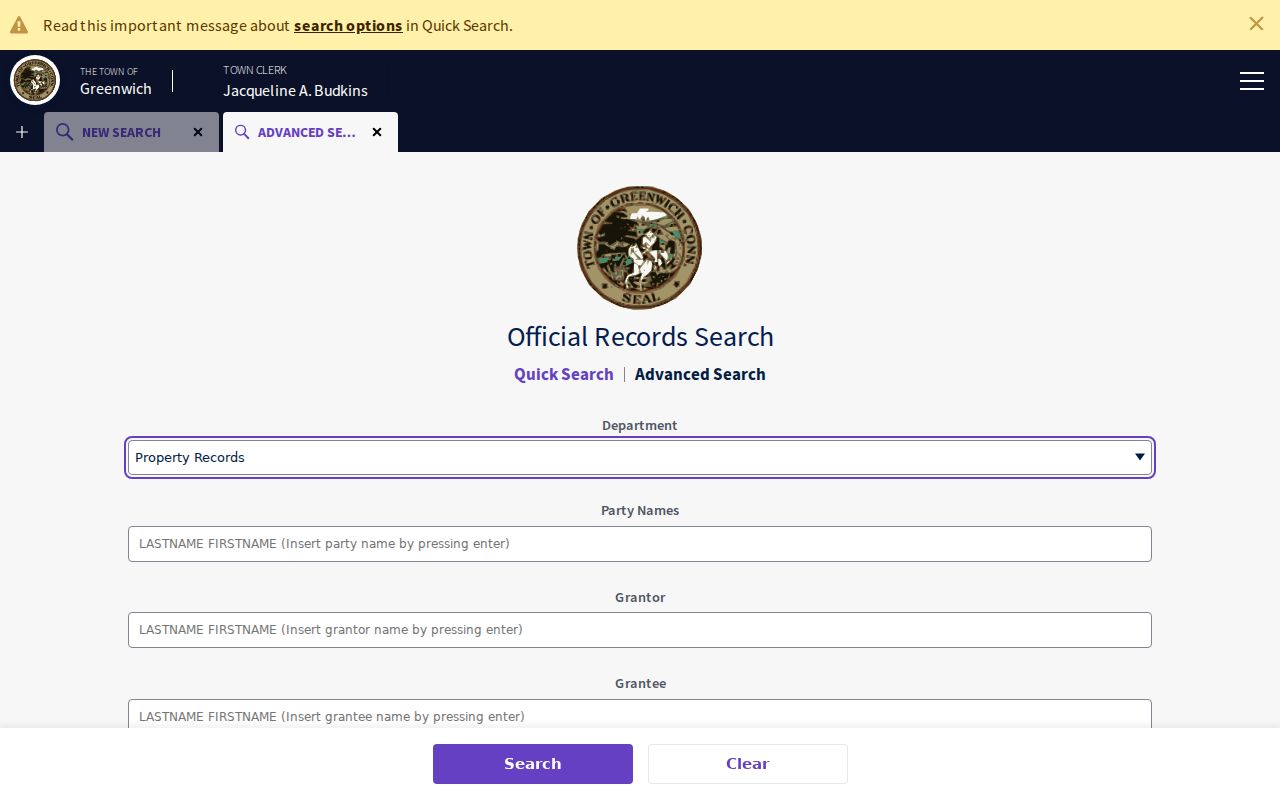Dismiss the yellow search options banner

pyautogui.click(x=1256, y=24)
